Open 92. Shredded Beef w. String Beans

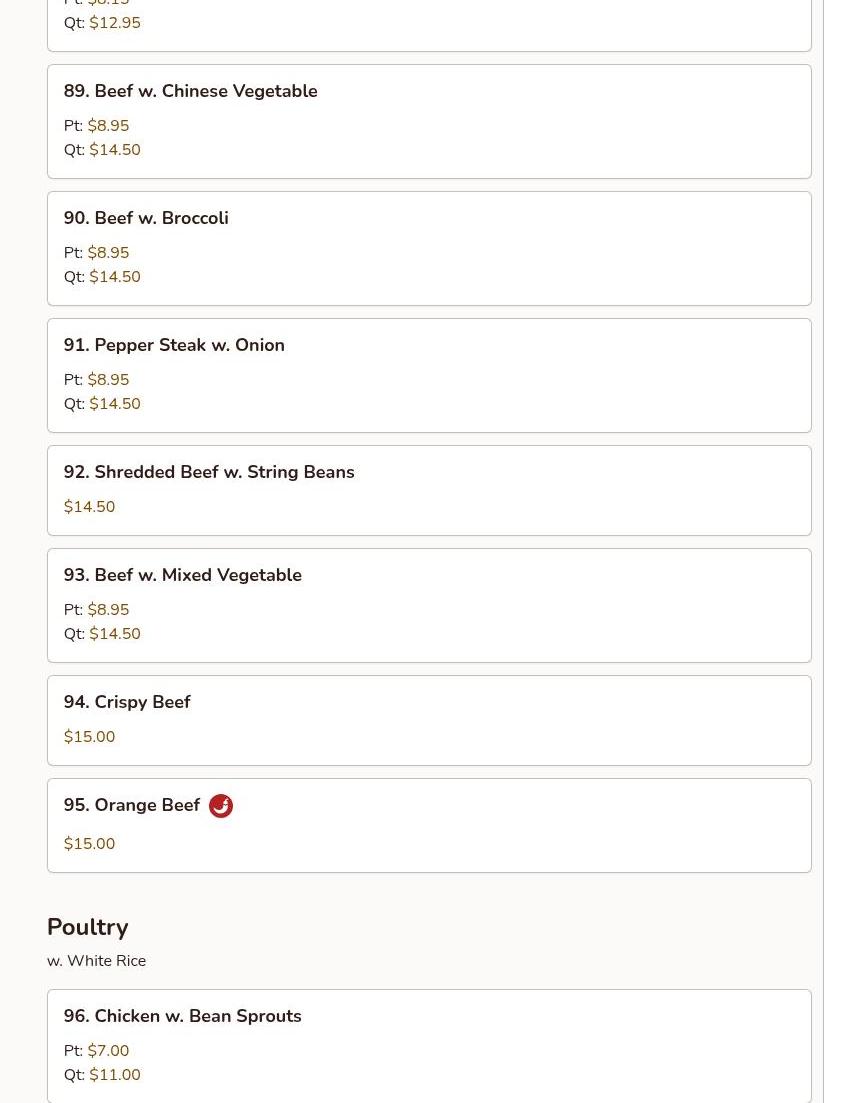[429, 490]
